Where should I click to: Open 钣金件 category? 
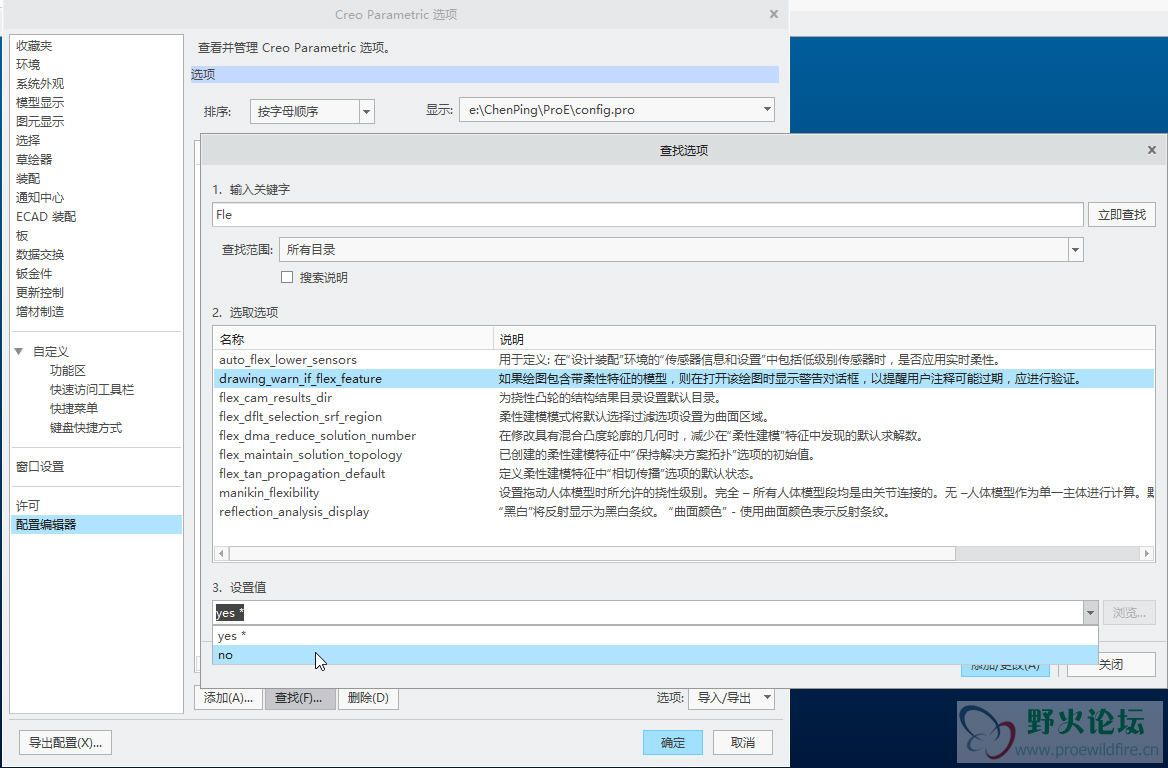tap(34, 273)
